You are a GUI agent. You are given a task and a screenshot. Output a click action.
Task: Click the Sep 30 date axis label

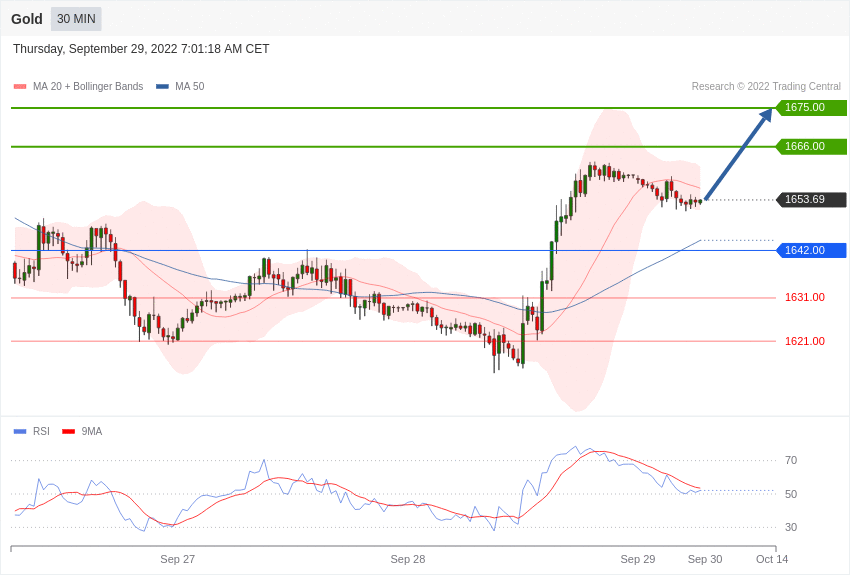[x=705, y=559]
